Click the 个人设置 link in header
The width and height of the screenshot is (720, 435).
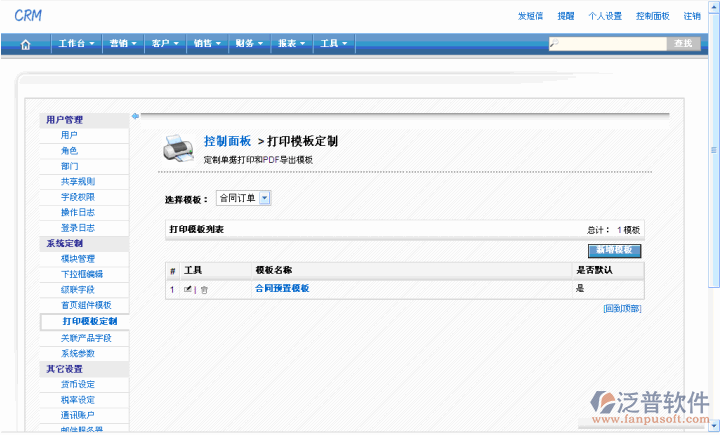coord(605,16)
